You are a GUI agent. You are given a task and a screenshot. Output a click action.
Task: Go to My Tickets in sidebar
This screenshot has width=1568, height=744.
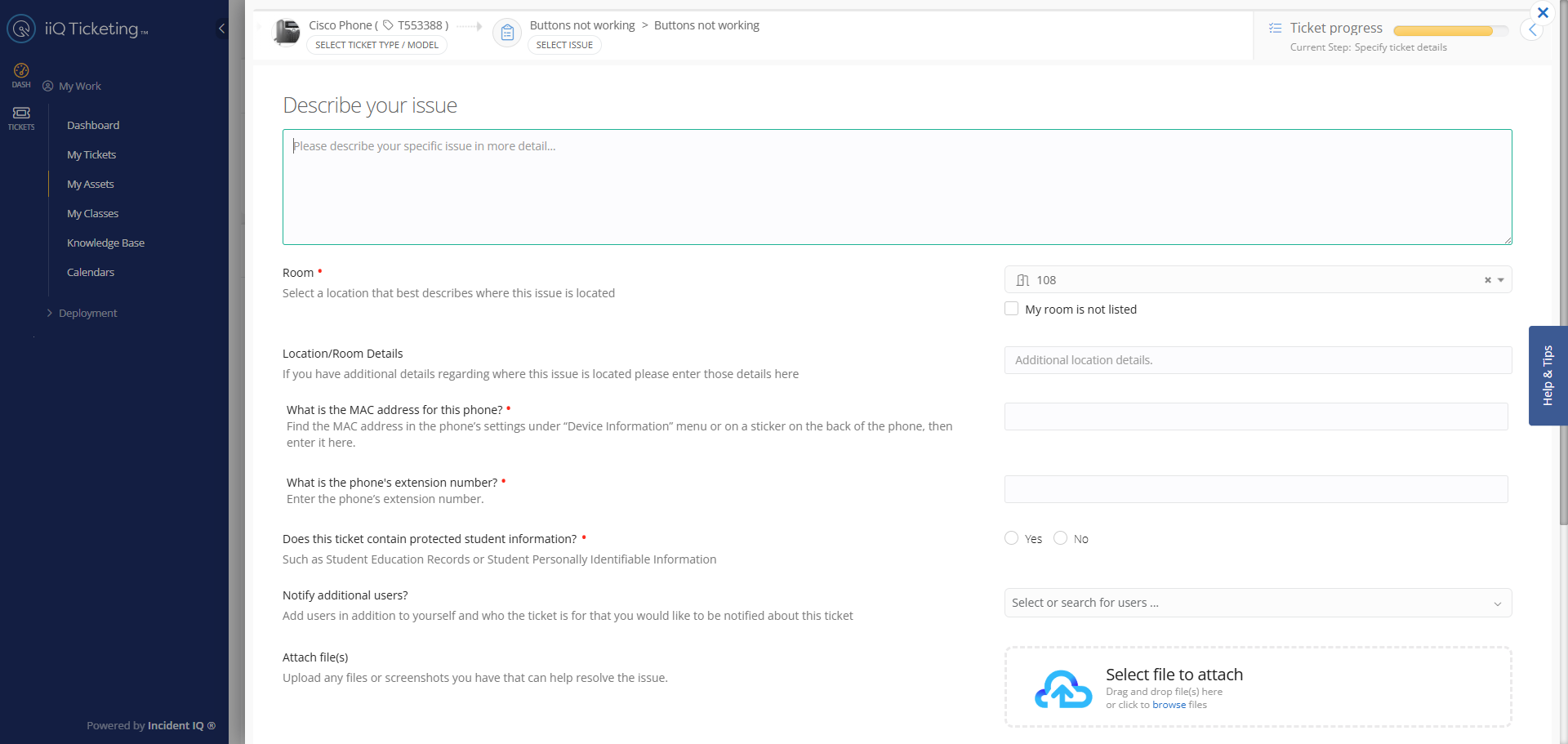[91, 154]
